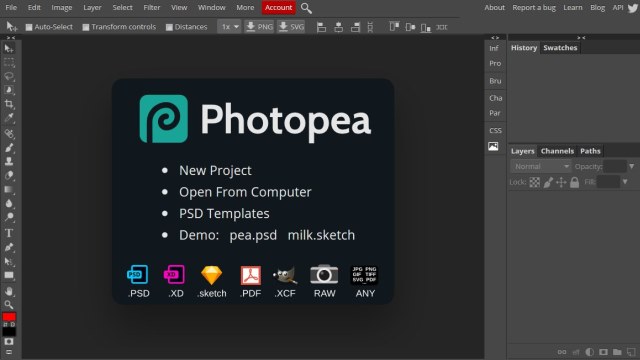640x360 pixels.
Task: Select the Path Select tool
Action: [x=9, y=261]
